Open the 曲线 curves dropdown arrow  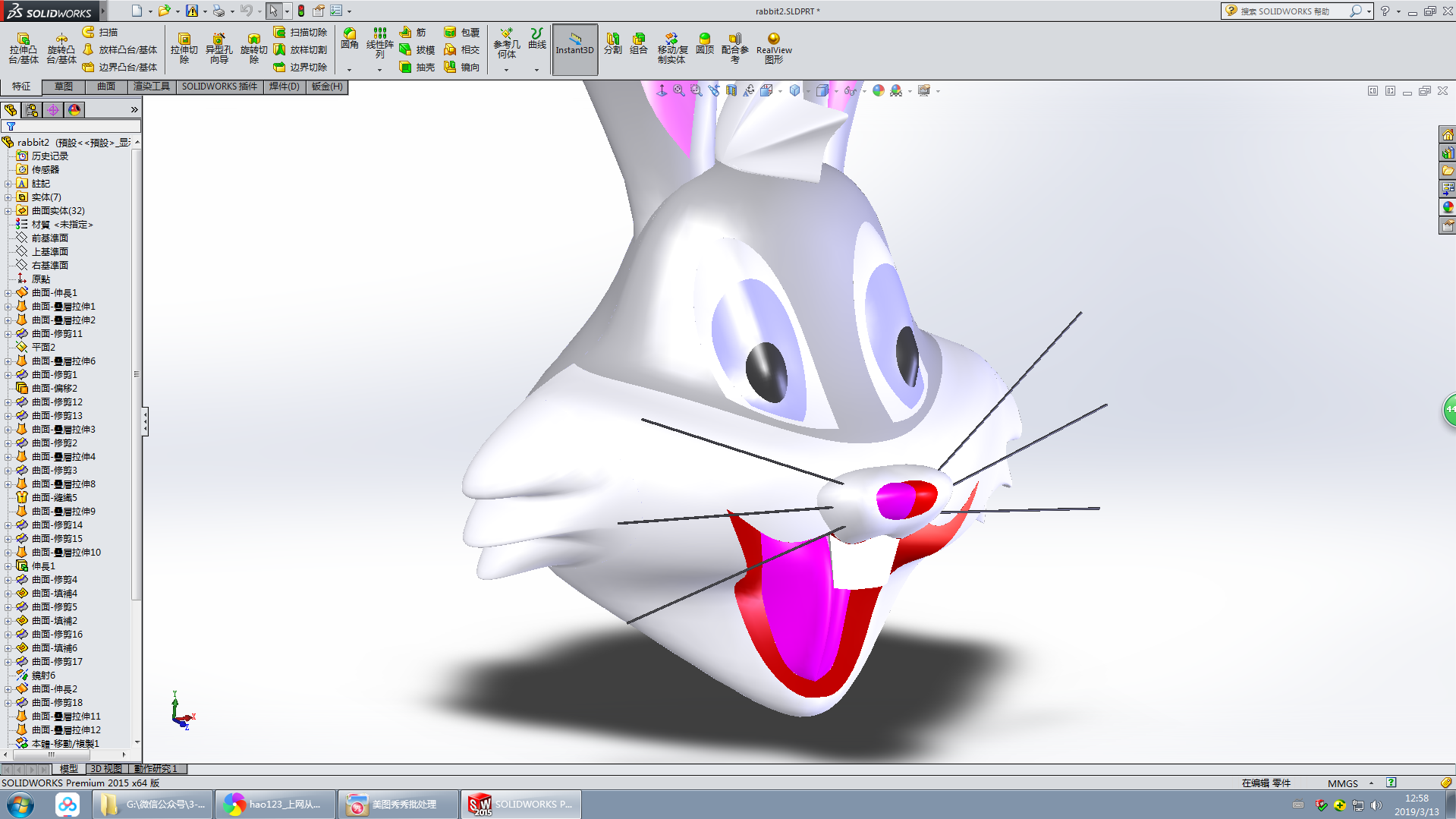536,70
